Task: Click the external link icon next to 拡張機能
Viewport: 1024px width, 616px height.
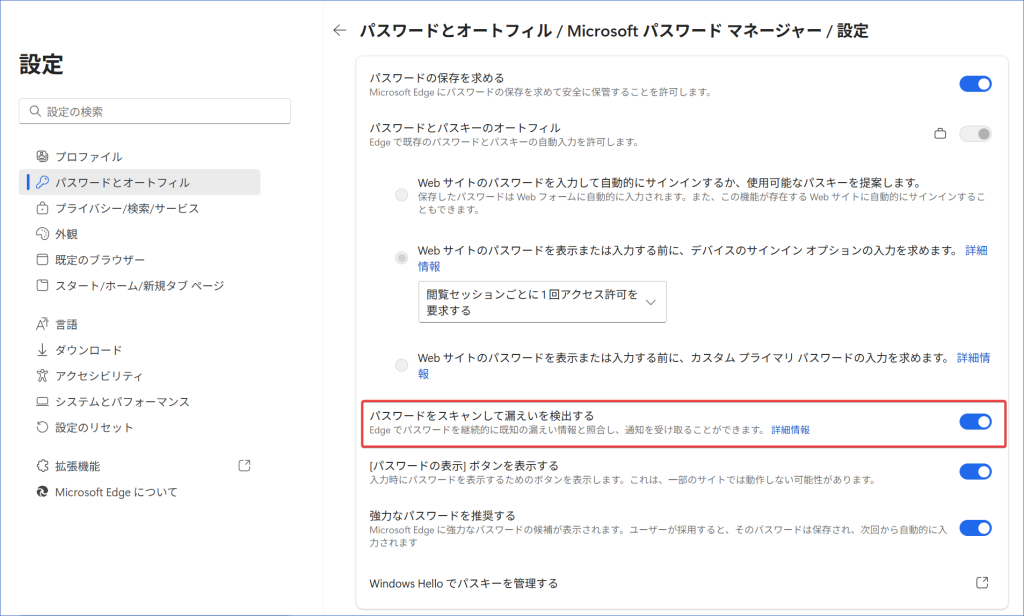Action: click(244, 466)
